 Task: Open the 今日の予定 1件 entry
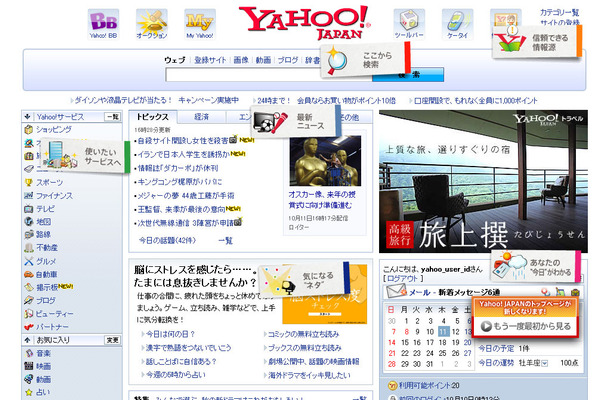504,348
